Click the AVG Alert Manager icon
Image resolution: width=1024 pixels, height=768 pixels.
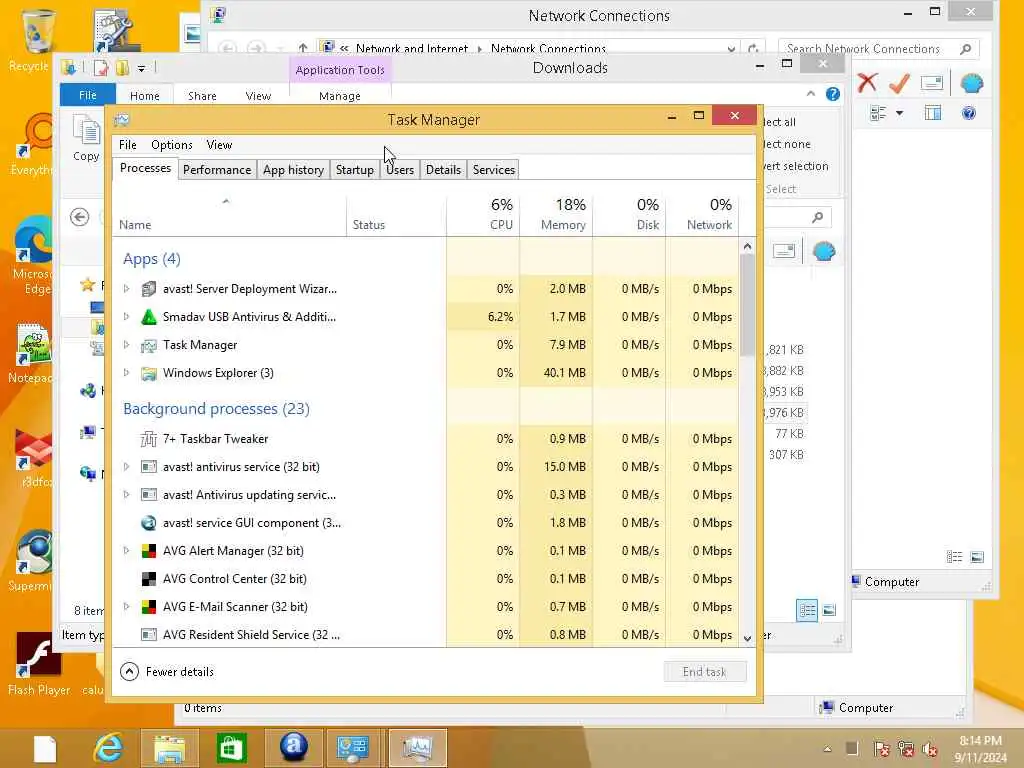point(149,551)
